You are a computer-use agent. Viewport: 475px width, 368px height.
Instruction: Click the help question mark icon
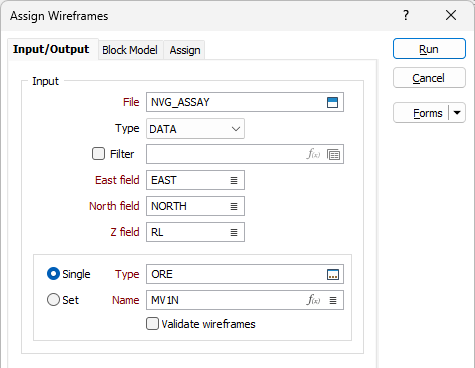(x=406, y=15)
